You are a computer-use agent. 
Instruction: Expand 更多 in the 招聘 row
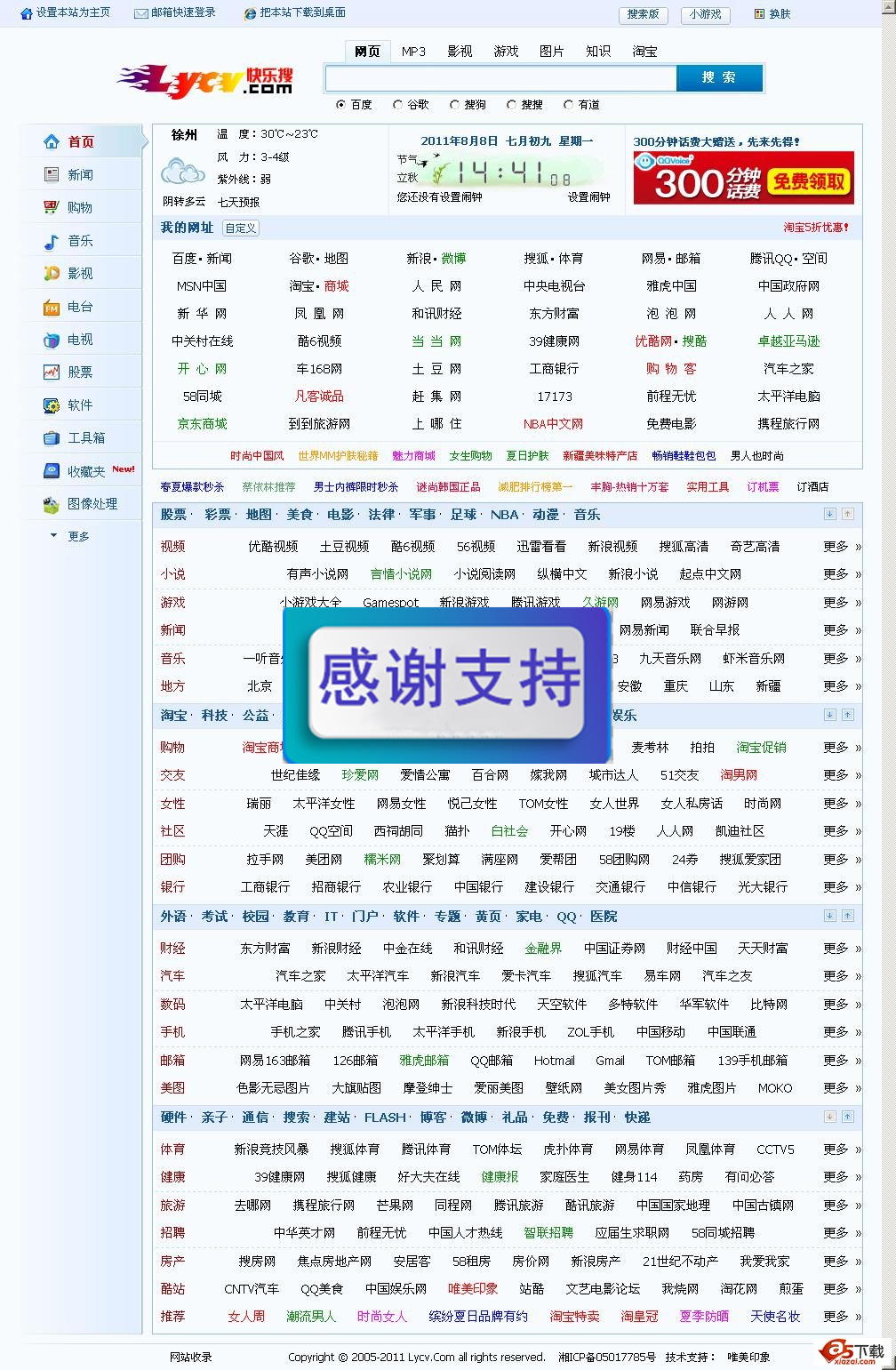tap(841, 1233)
